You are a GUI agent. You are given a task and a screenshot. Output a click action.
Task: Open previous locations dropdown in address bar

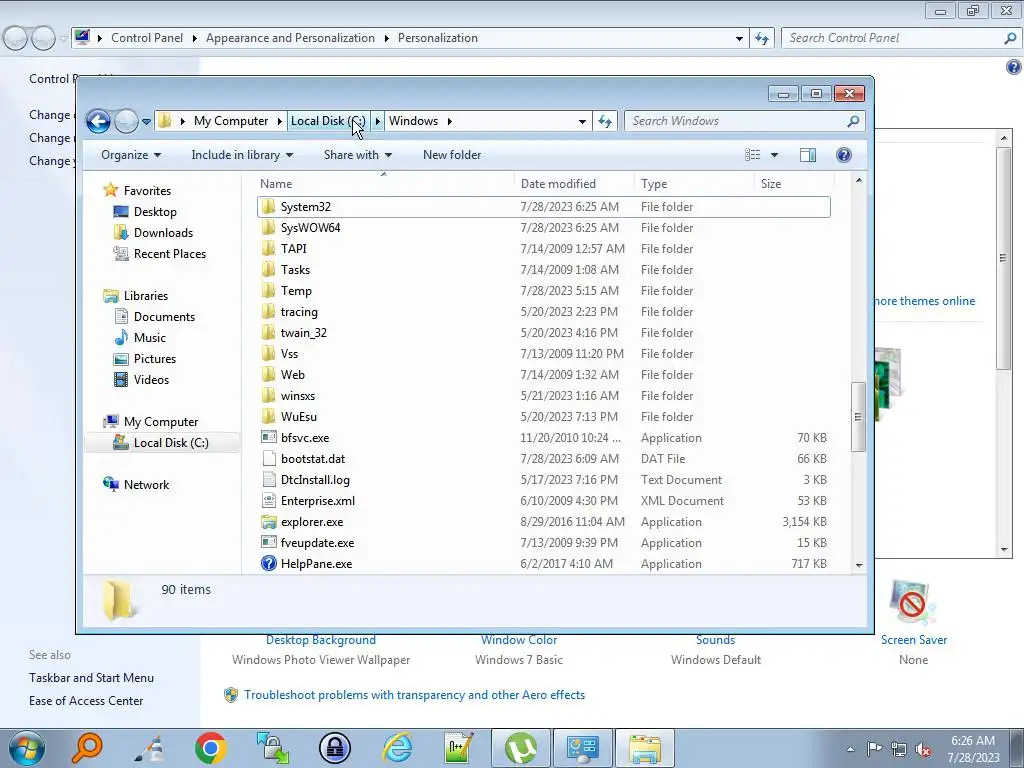click(582, 121)
